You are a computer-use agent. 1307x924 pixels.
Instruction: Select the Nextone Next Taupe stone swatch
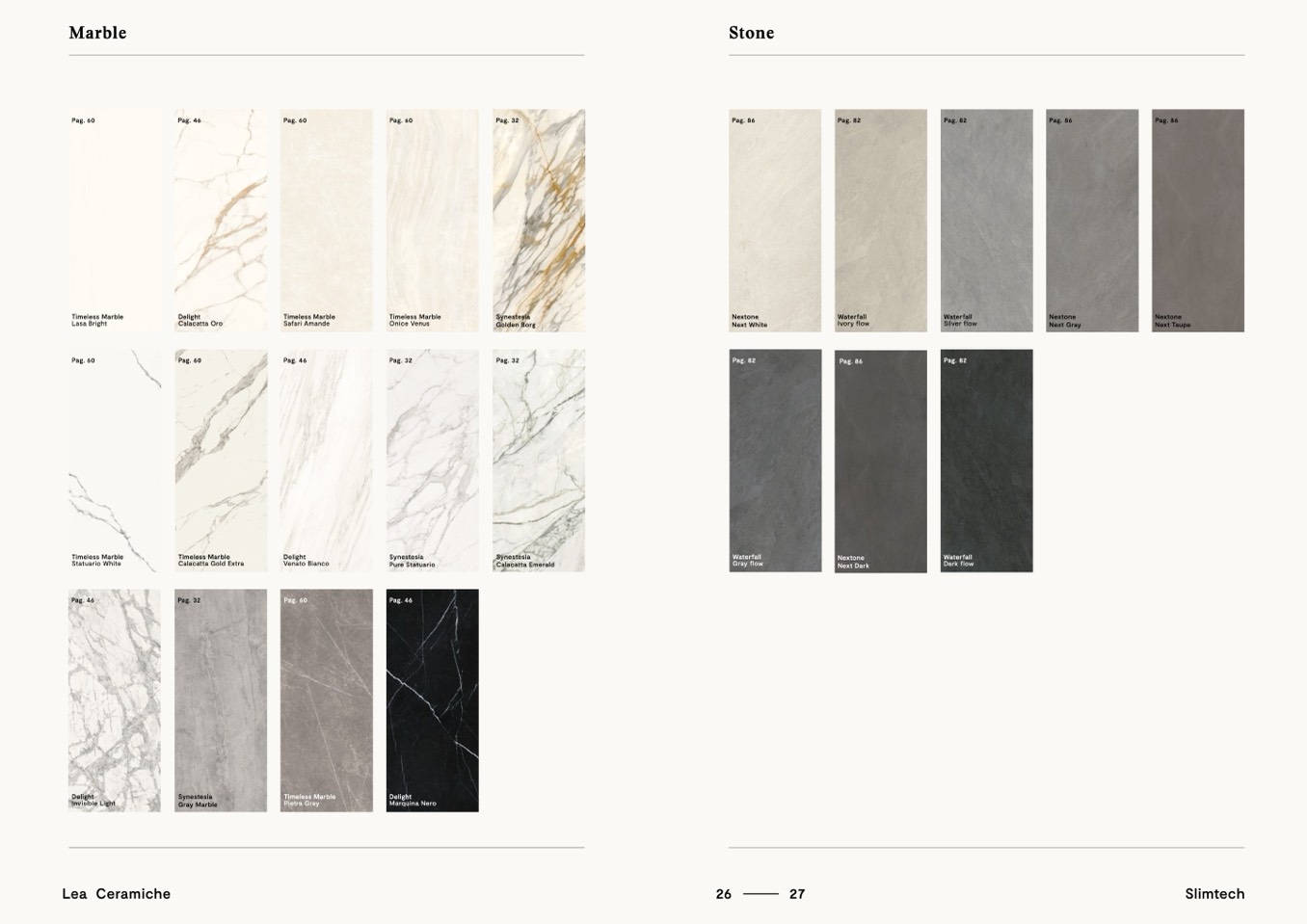(1198, 220)
